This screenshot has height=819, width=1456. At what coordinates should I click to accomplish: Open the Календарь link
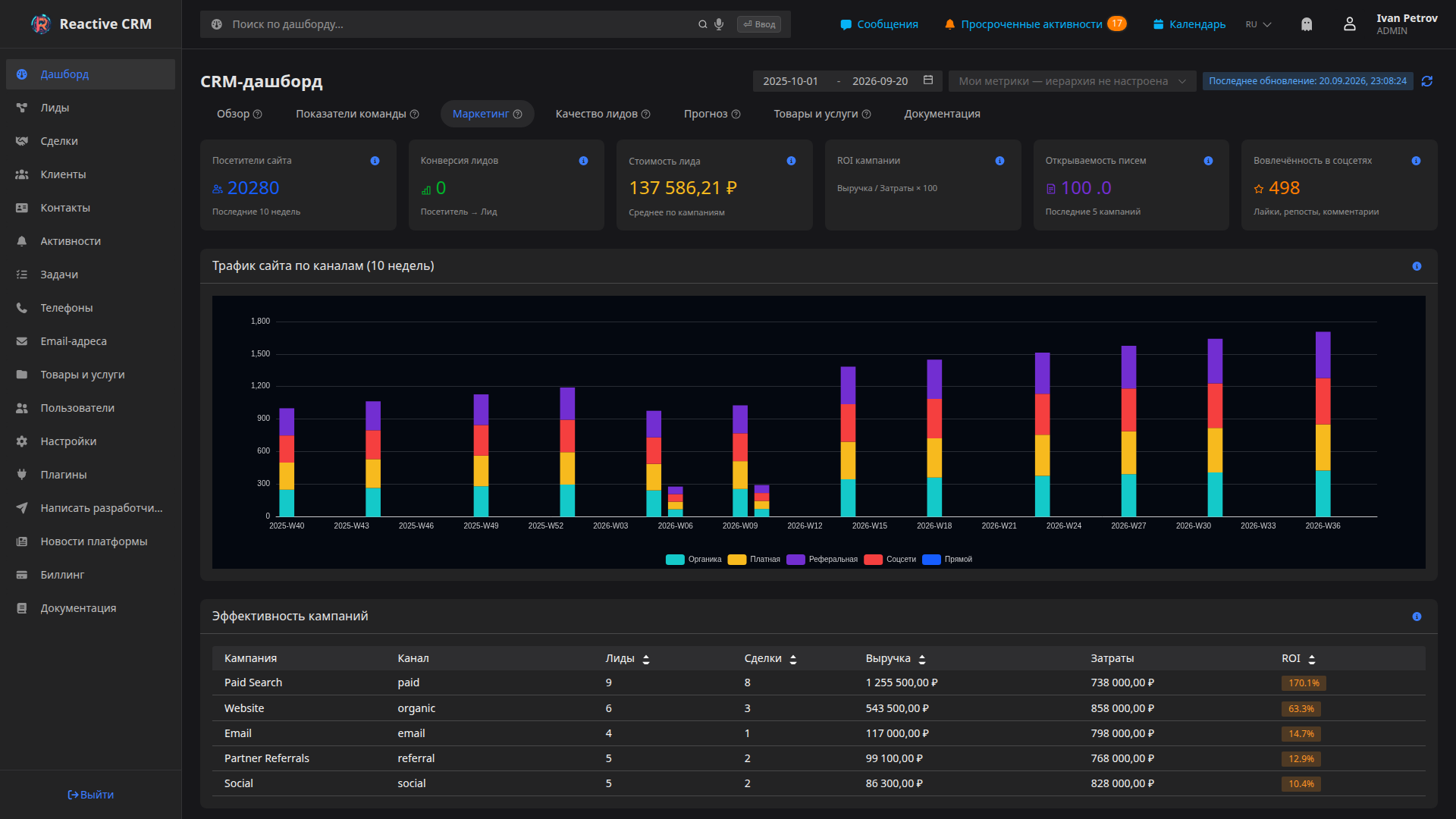1189,24
